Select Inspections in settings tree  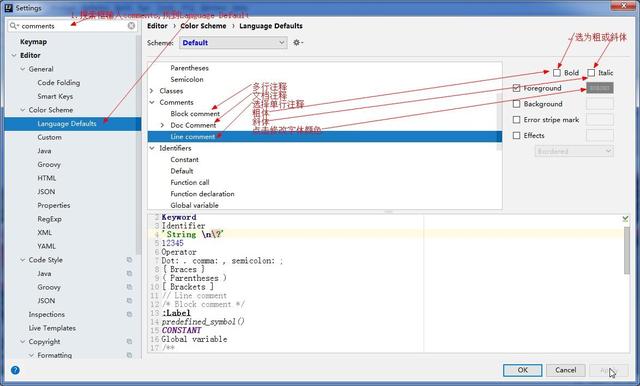click(47, 315)
